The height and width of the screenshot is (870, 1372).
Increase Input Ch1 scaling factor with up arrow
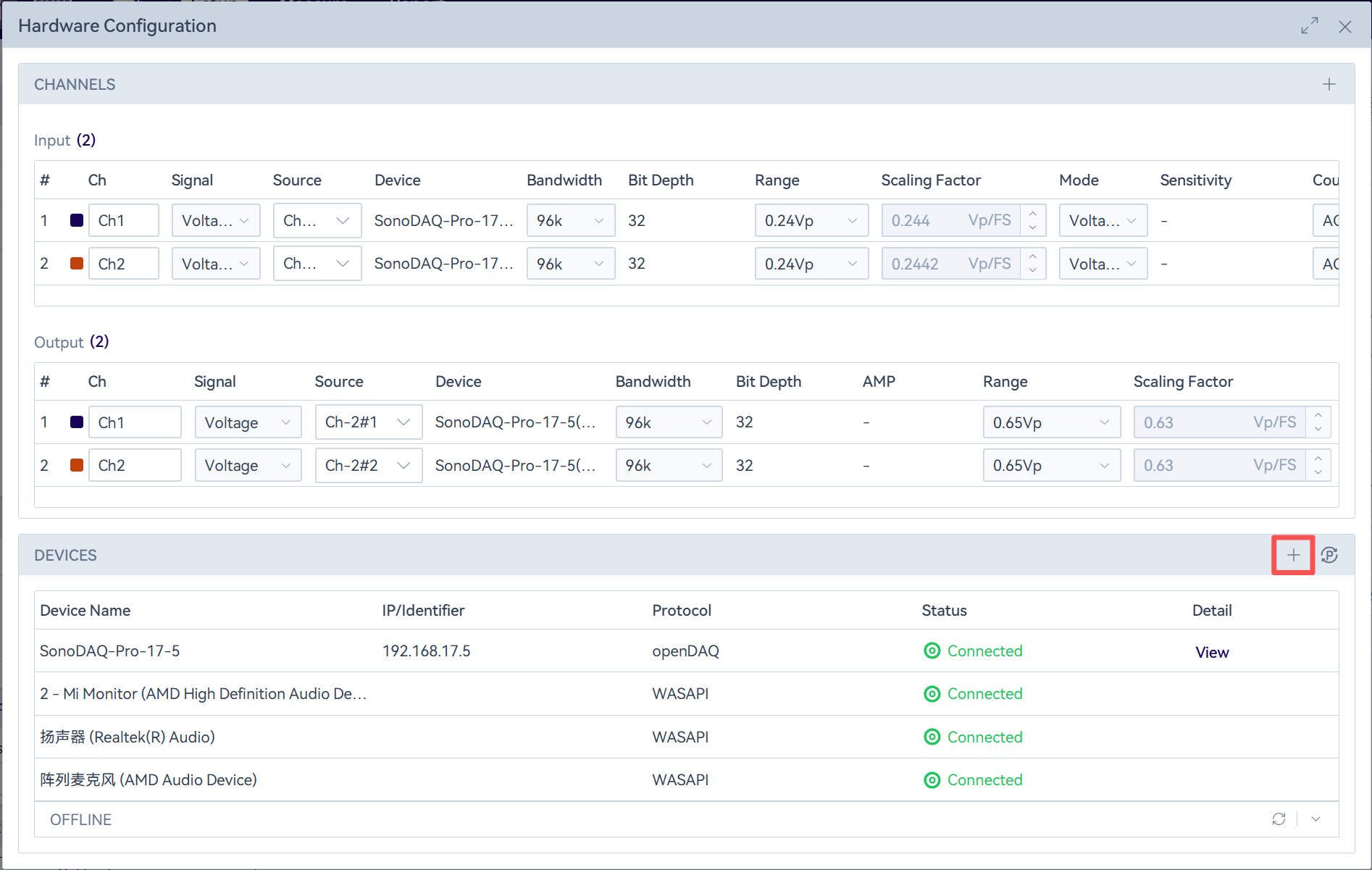click(1033, 214)
